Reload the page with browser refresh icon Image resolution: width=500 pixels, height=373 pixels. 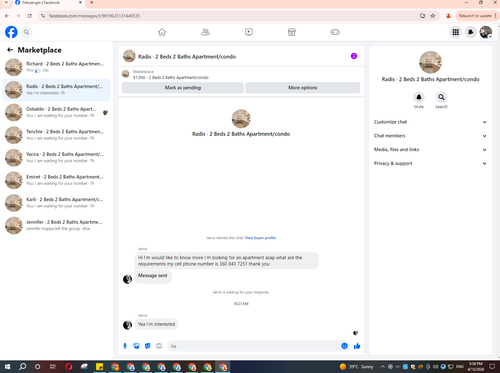point(30,16)
